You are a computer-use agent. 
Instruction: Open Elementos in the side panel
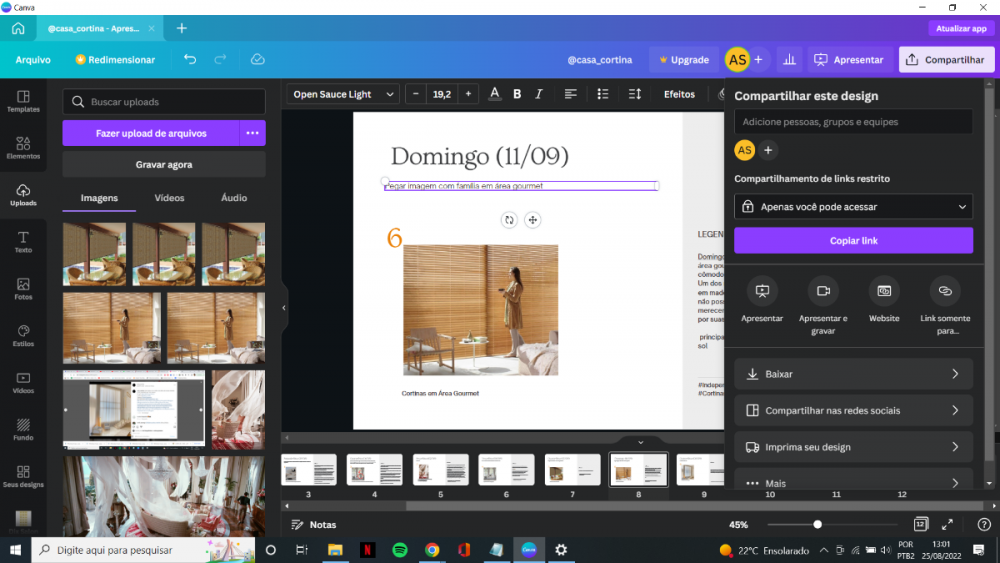click(x=23, y=148)
